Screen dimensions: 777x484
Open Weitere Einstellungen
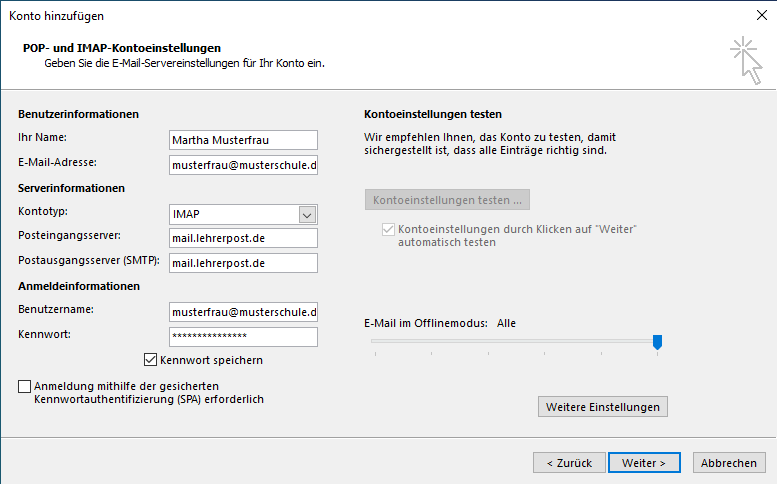point(602,407)
